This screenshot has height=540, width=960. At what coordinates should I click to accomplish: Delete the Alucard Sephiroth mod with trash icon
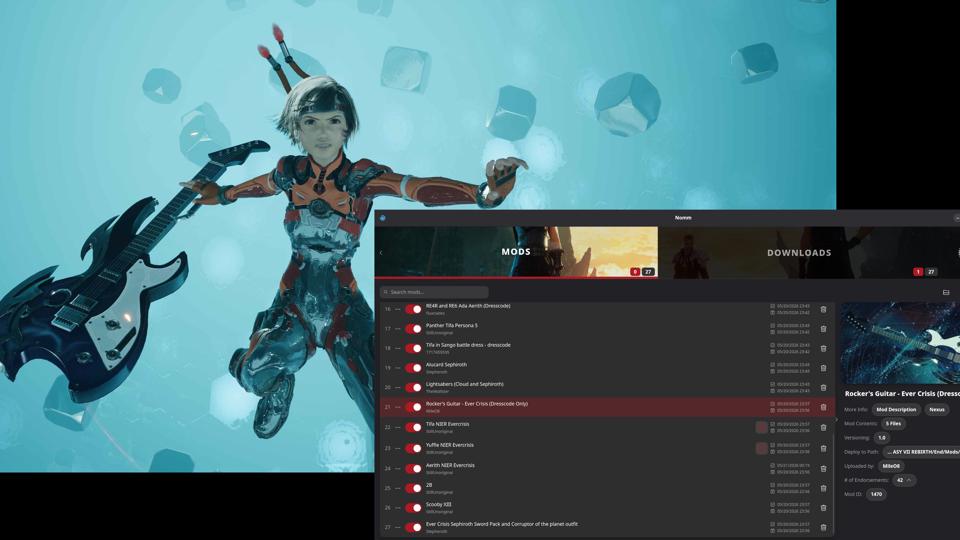point(823,368)
